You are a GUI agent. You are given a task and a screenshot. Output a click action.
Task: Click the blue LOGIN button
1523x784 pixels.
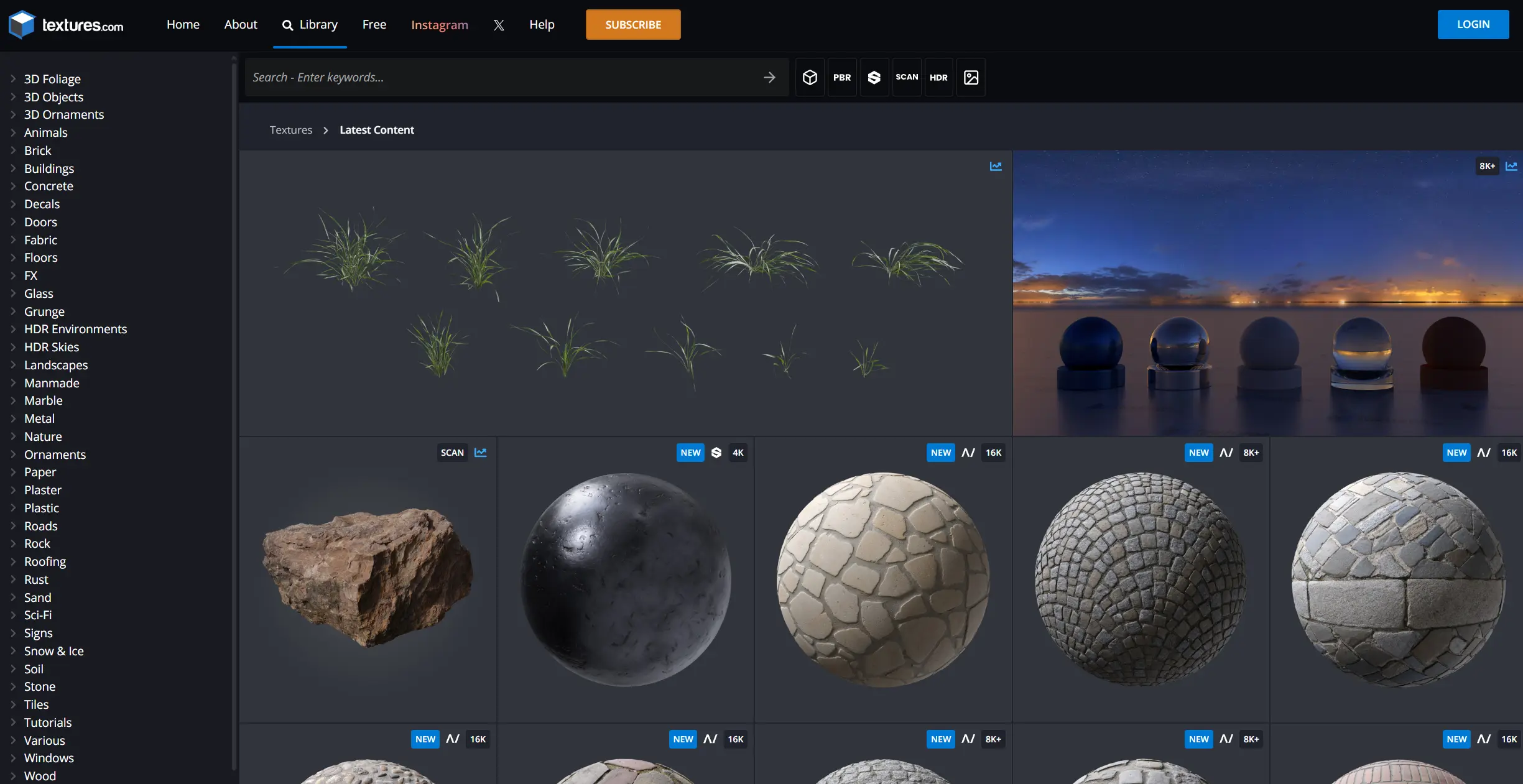pyautogui.click(x=1473, y=24)
